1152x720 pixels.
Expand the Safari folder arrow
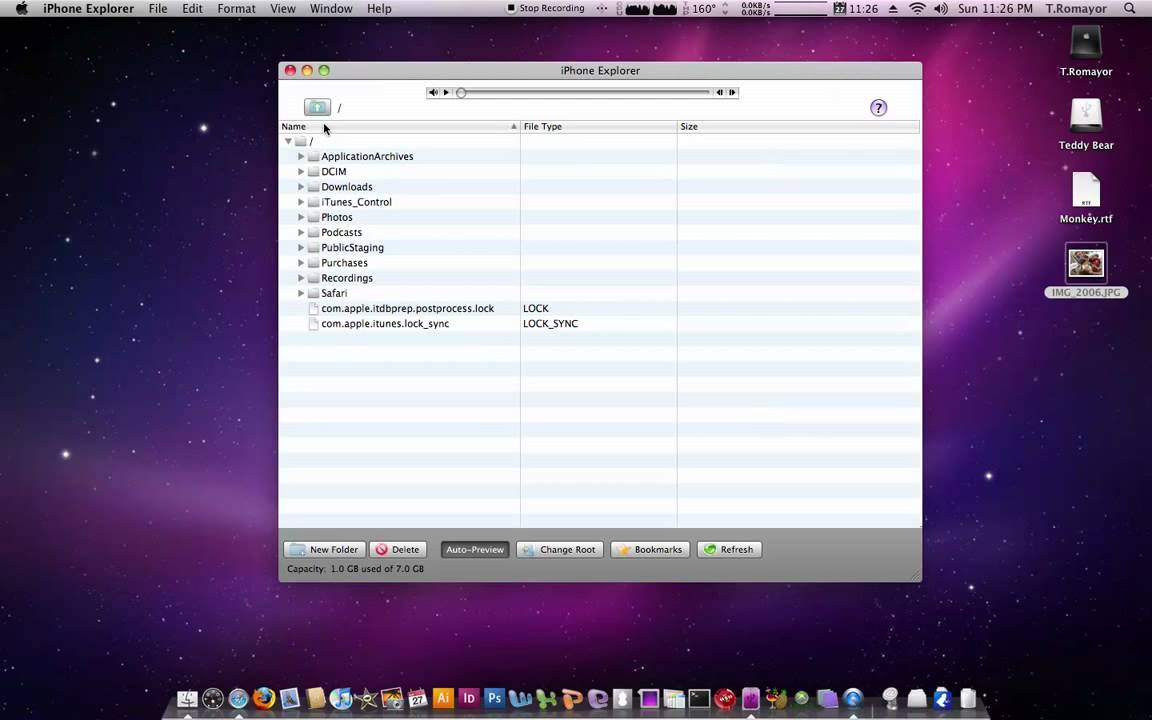(x=300, y=293)
